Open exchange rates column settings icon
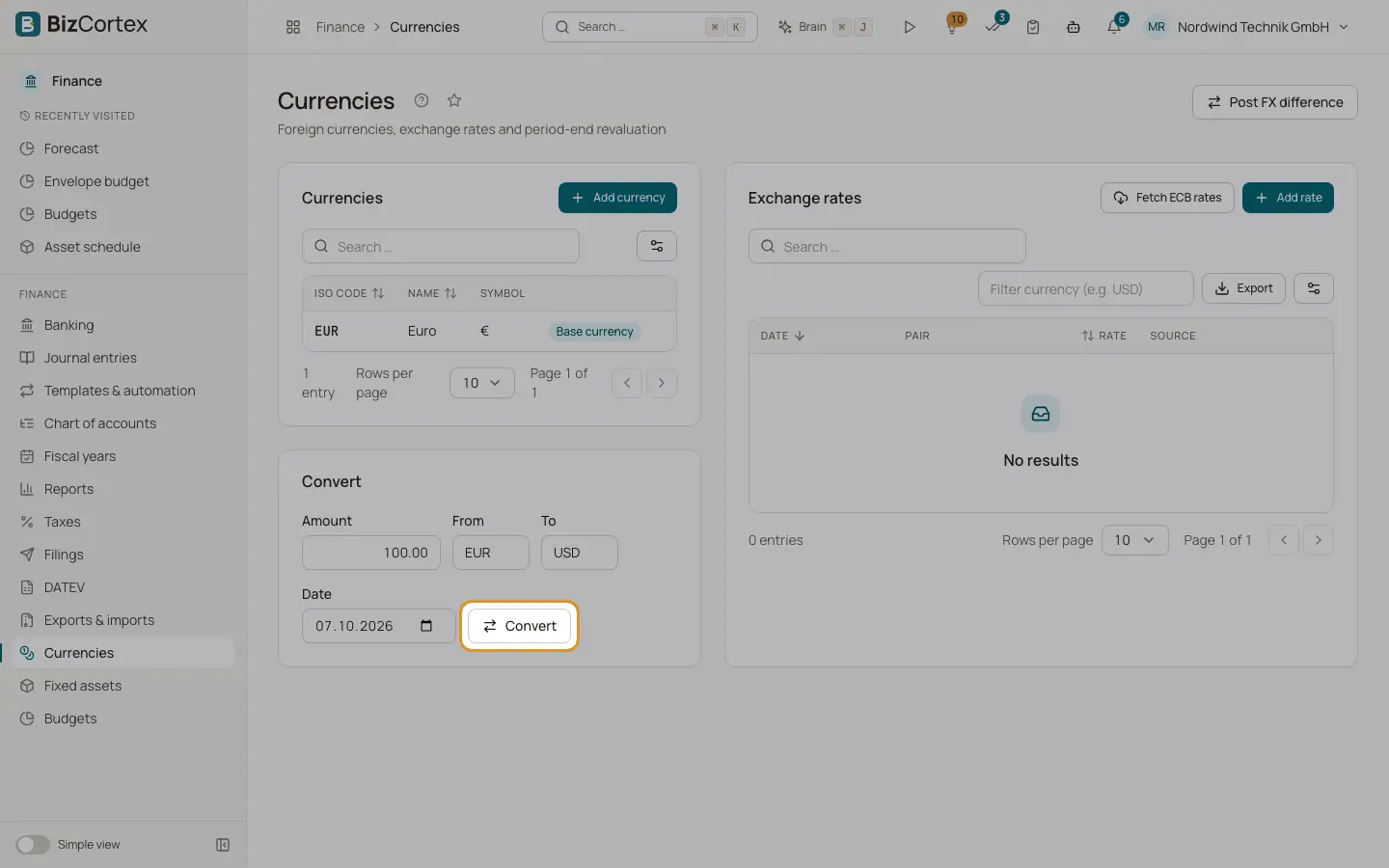This screenshot has height=868, width=1389. pyautogui.click(x=1314, y=288)
